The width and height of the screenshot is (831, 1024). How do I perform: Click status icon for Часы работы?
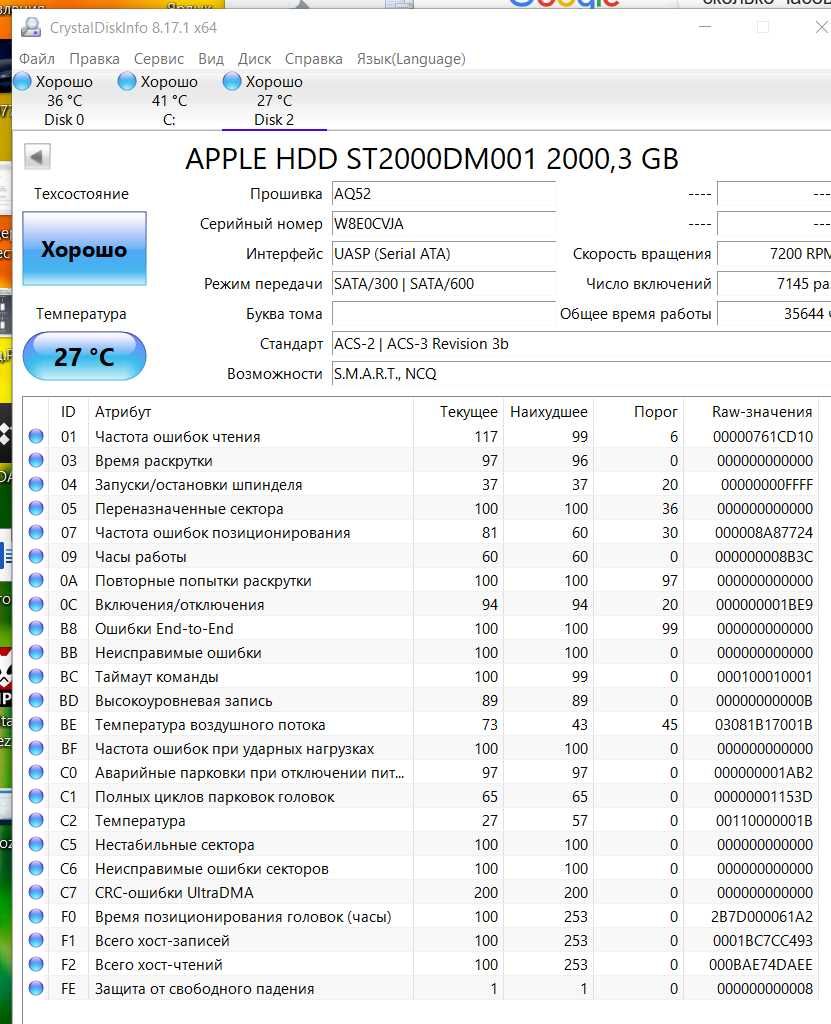click(x=36, y=556)
